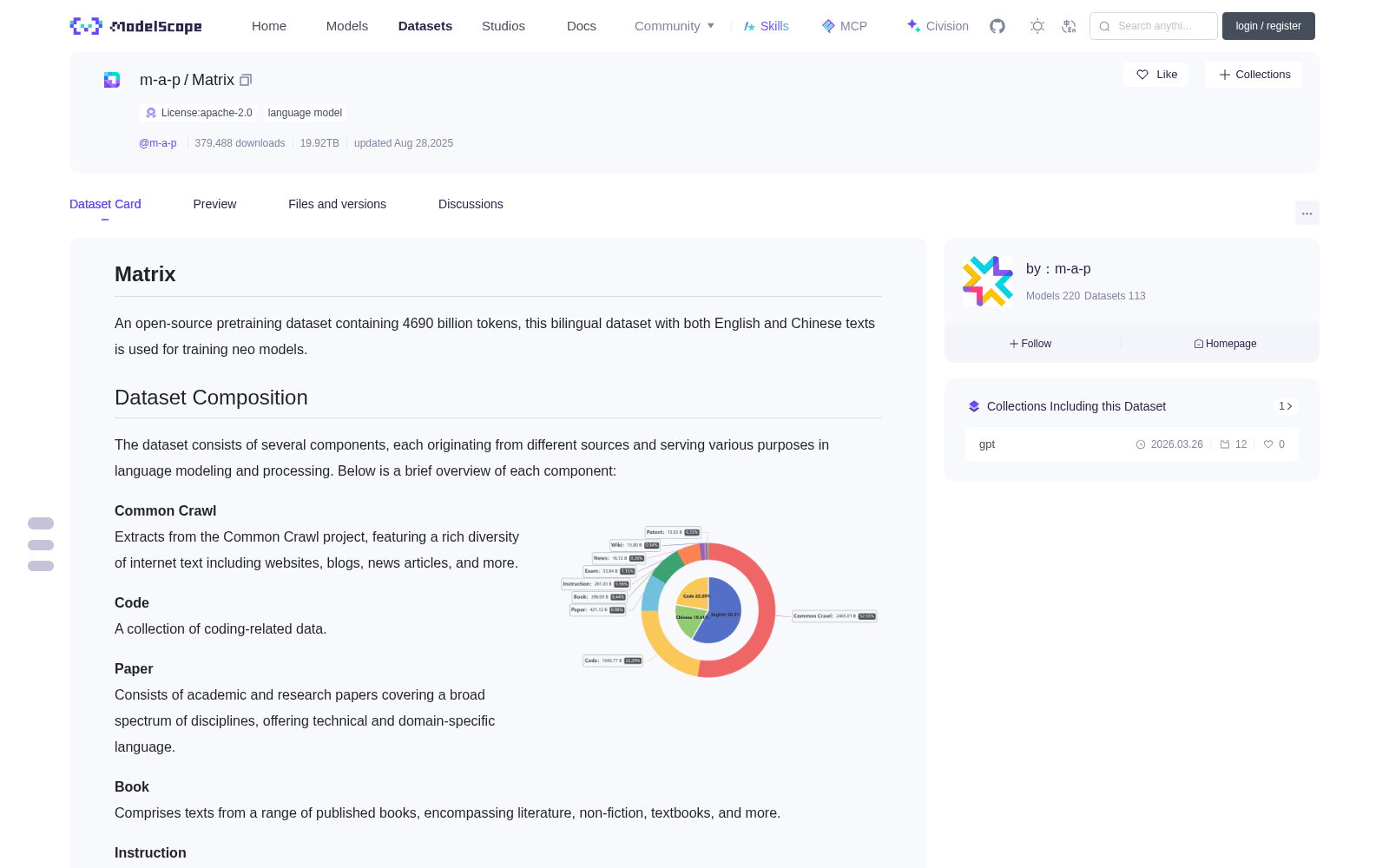Click the "Book" subheading

[x=132, y=787]
